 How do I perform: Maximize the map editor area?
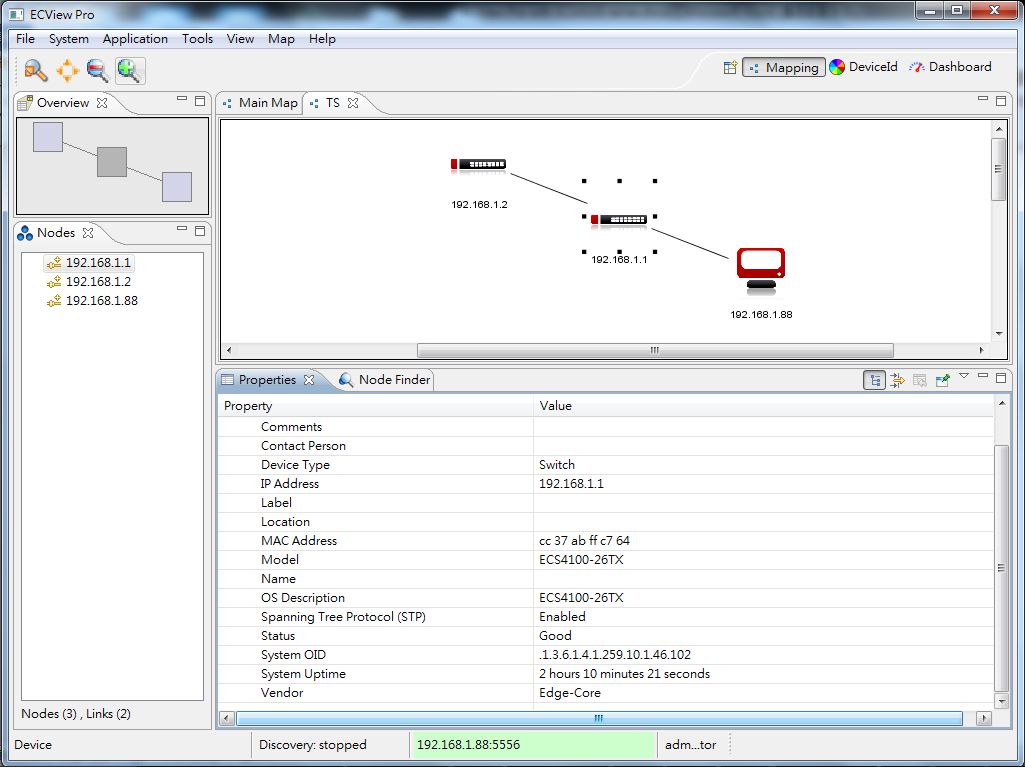(1001, 101)
